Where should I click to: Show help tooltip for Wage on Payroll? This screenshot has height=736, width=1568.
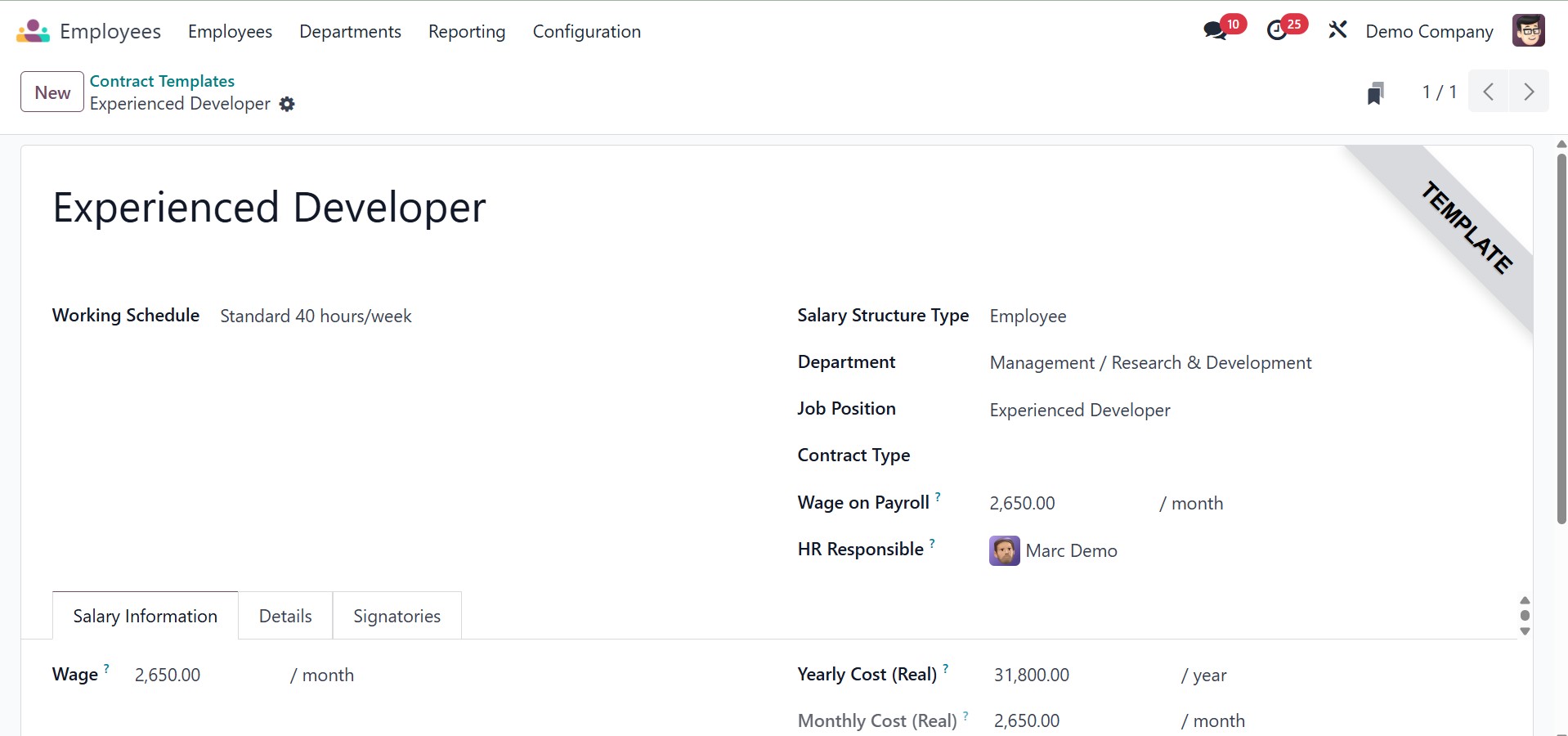click(938, 496)
